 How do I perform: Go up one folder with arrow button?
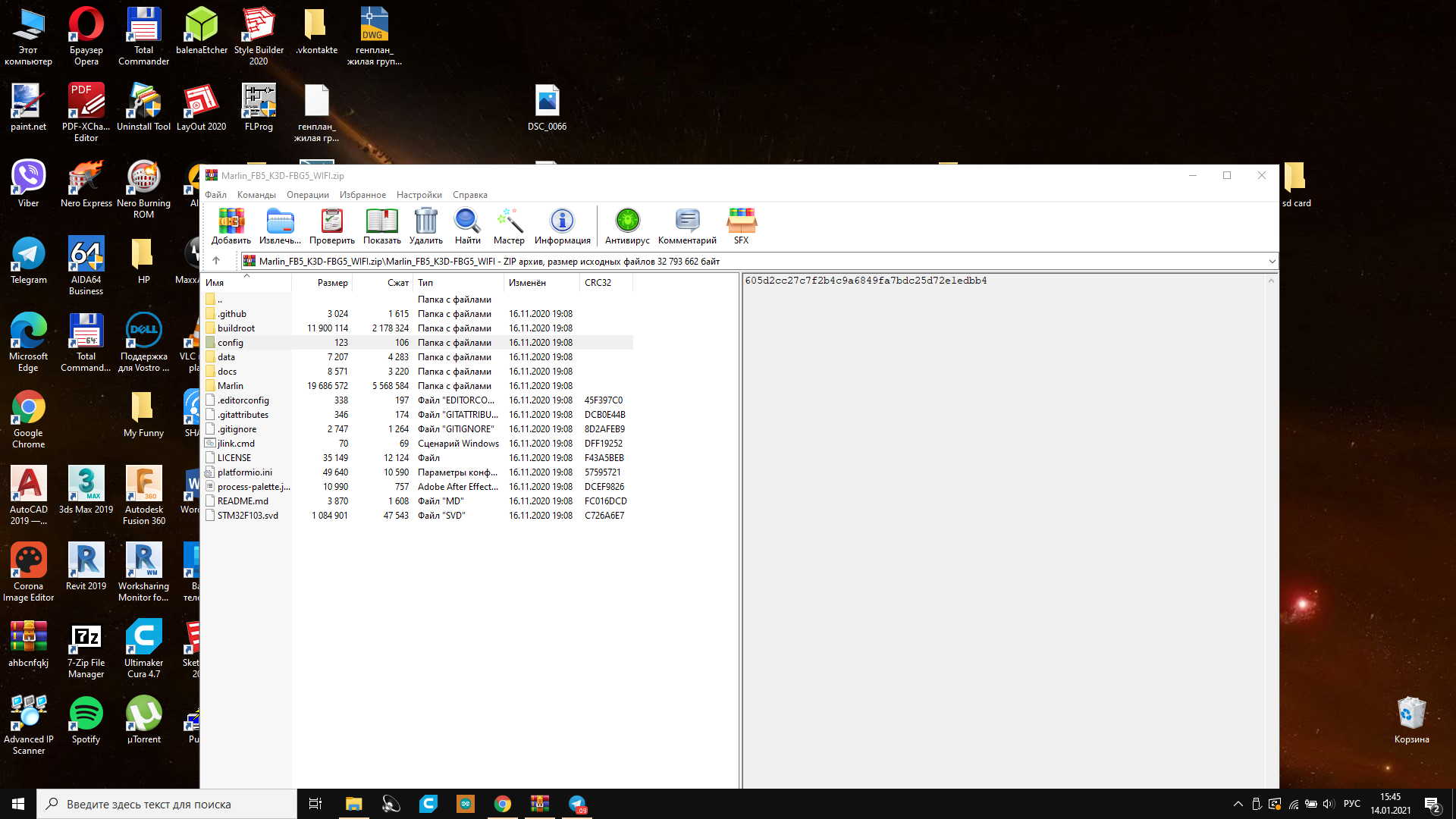click(x=216, y=261)
